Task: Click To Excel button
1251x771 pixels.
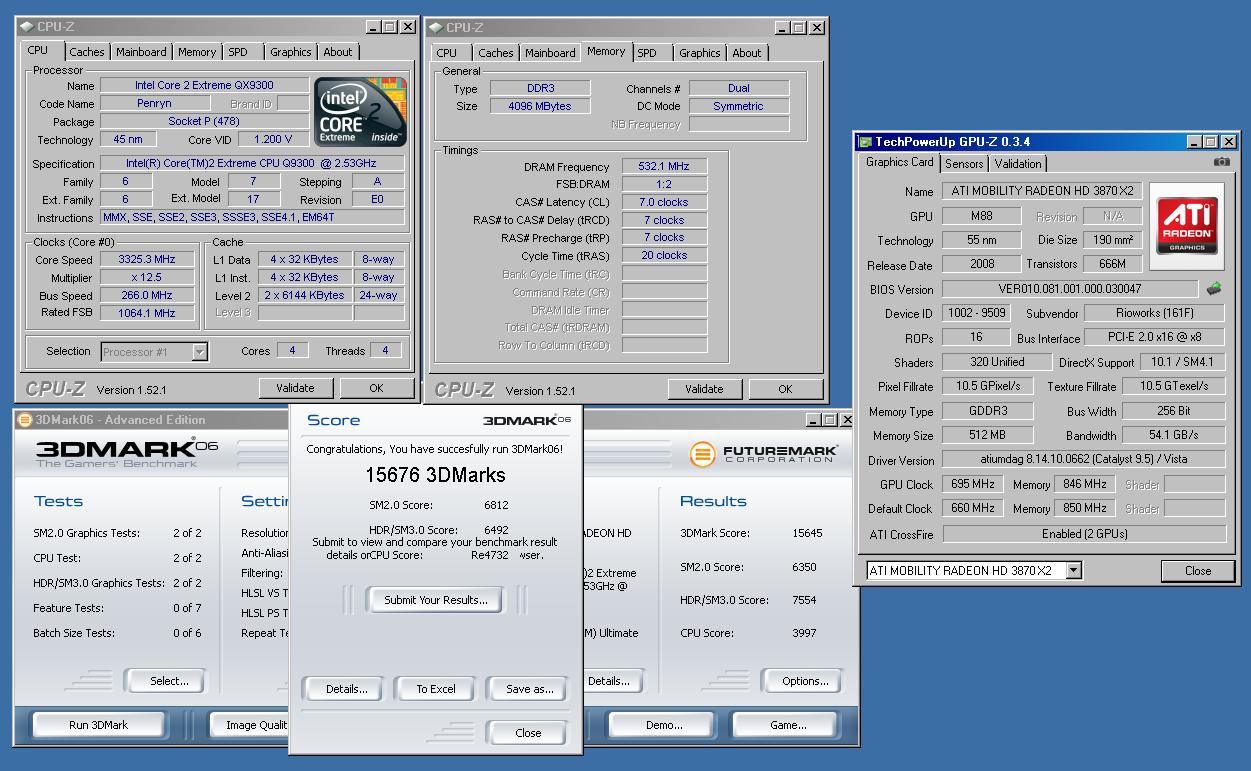Action: pyautogui.click(x=436, y=689)
